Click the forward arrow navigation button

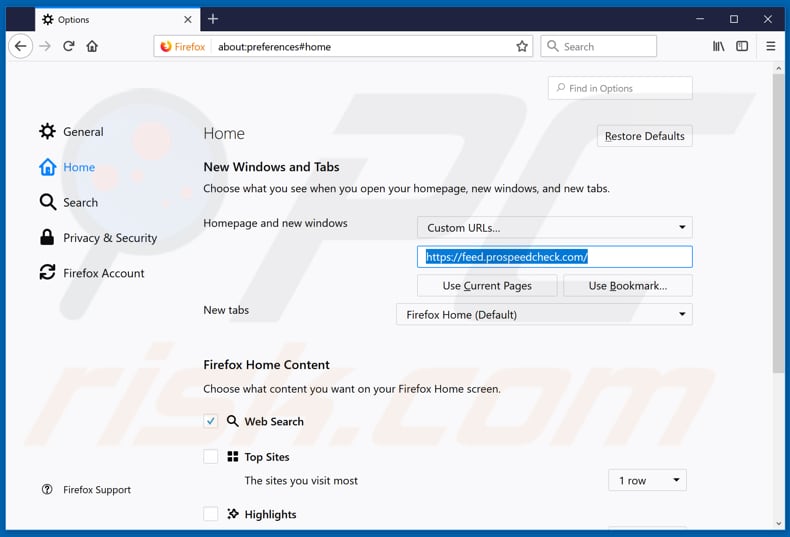pos(45,46)
